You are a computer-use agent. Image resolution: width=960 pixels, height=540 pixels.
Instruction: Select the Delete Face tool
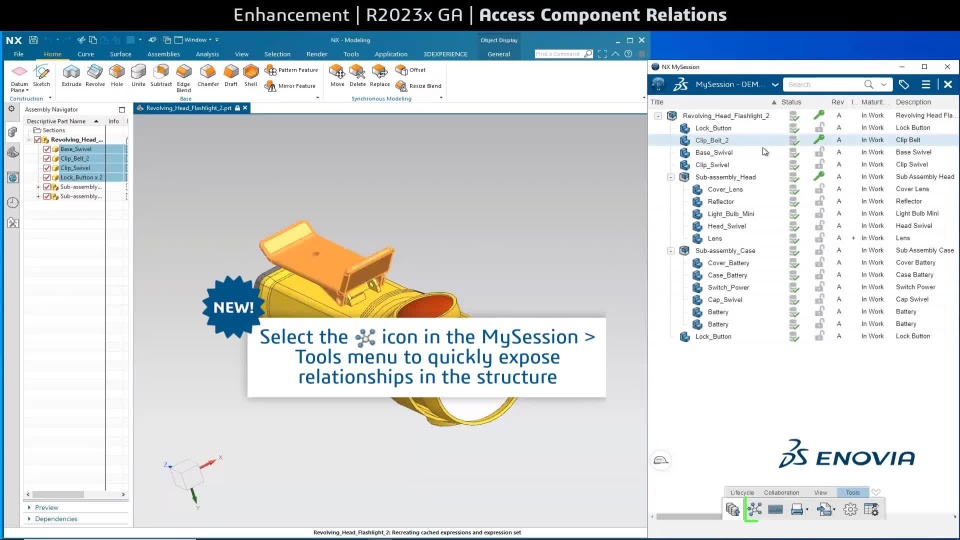click(358, 75)
